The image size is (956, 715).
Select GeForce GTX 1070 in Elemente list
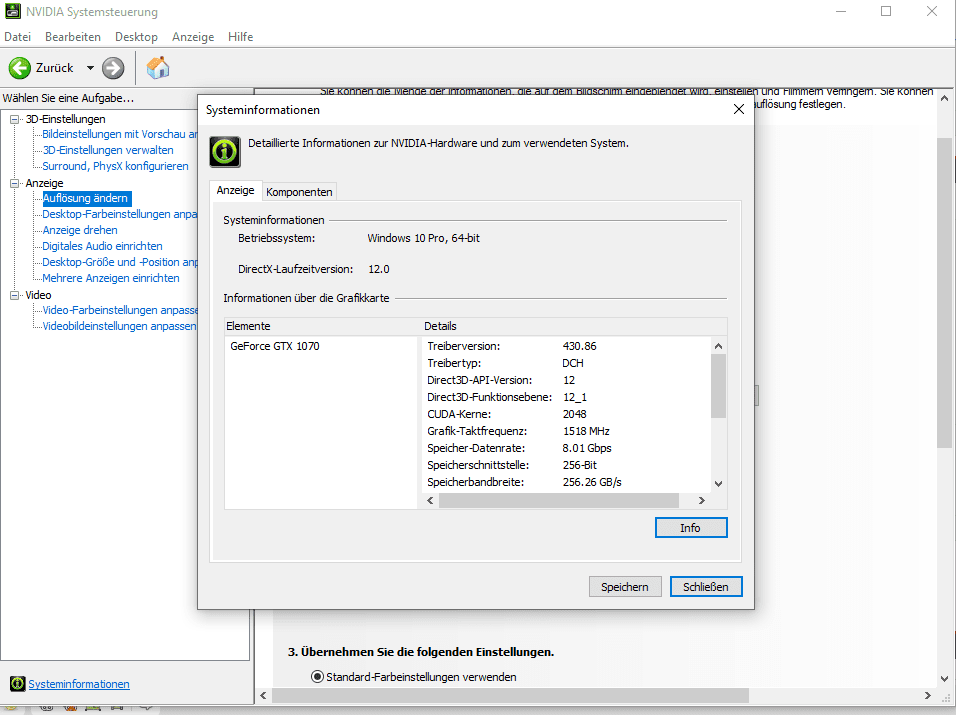tap(275, 346)
